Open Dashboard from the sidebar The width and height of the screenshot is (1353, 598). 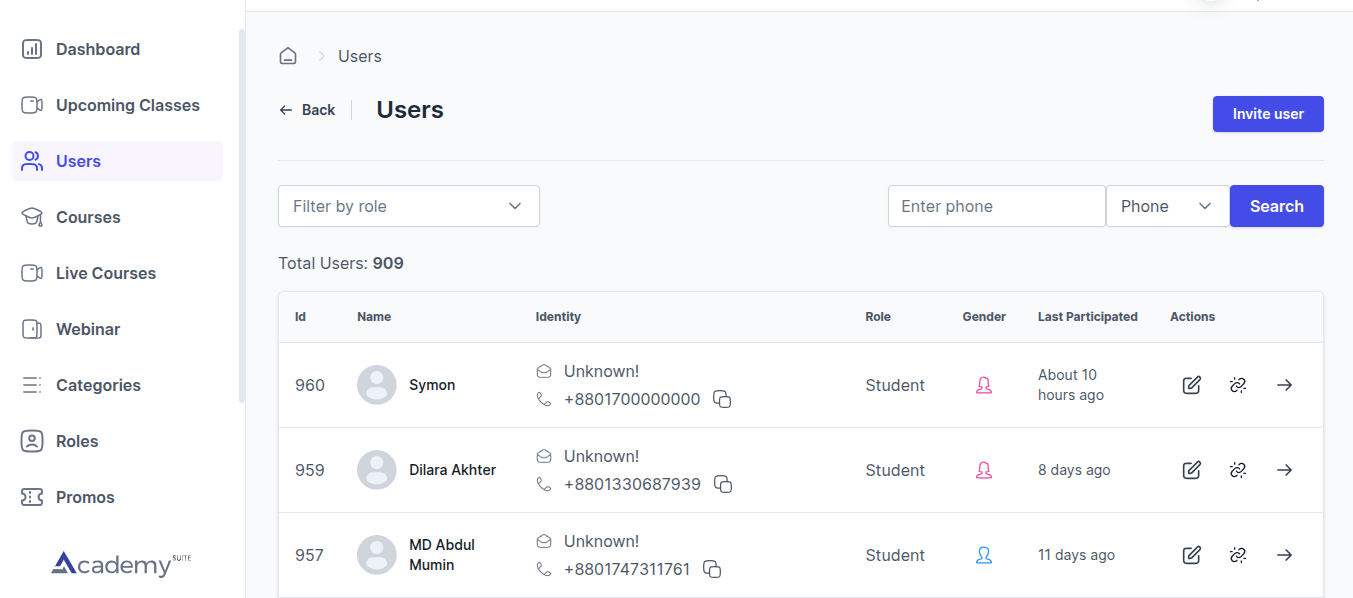point(97,49)
